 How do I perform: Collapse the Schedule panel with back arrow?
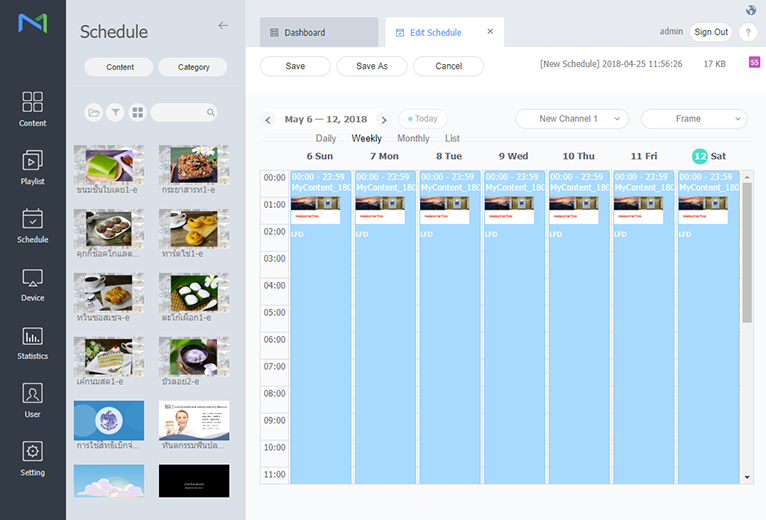[223, 25]
